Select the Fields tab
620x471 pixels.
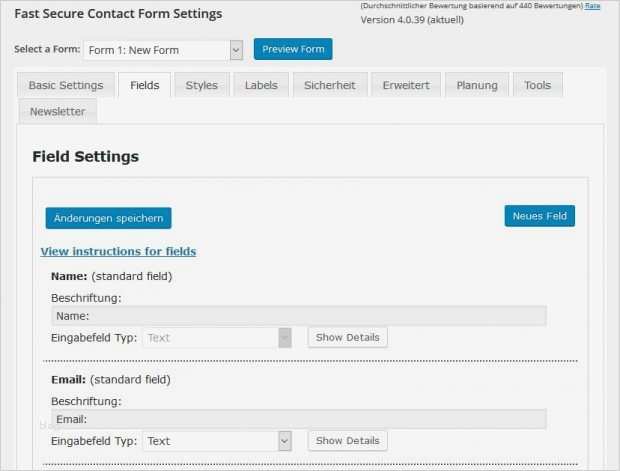pyautogui.click(x=144, y=85)
